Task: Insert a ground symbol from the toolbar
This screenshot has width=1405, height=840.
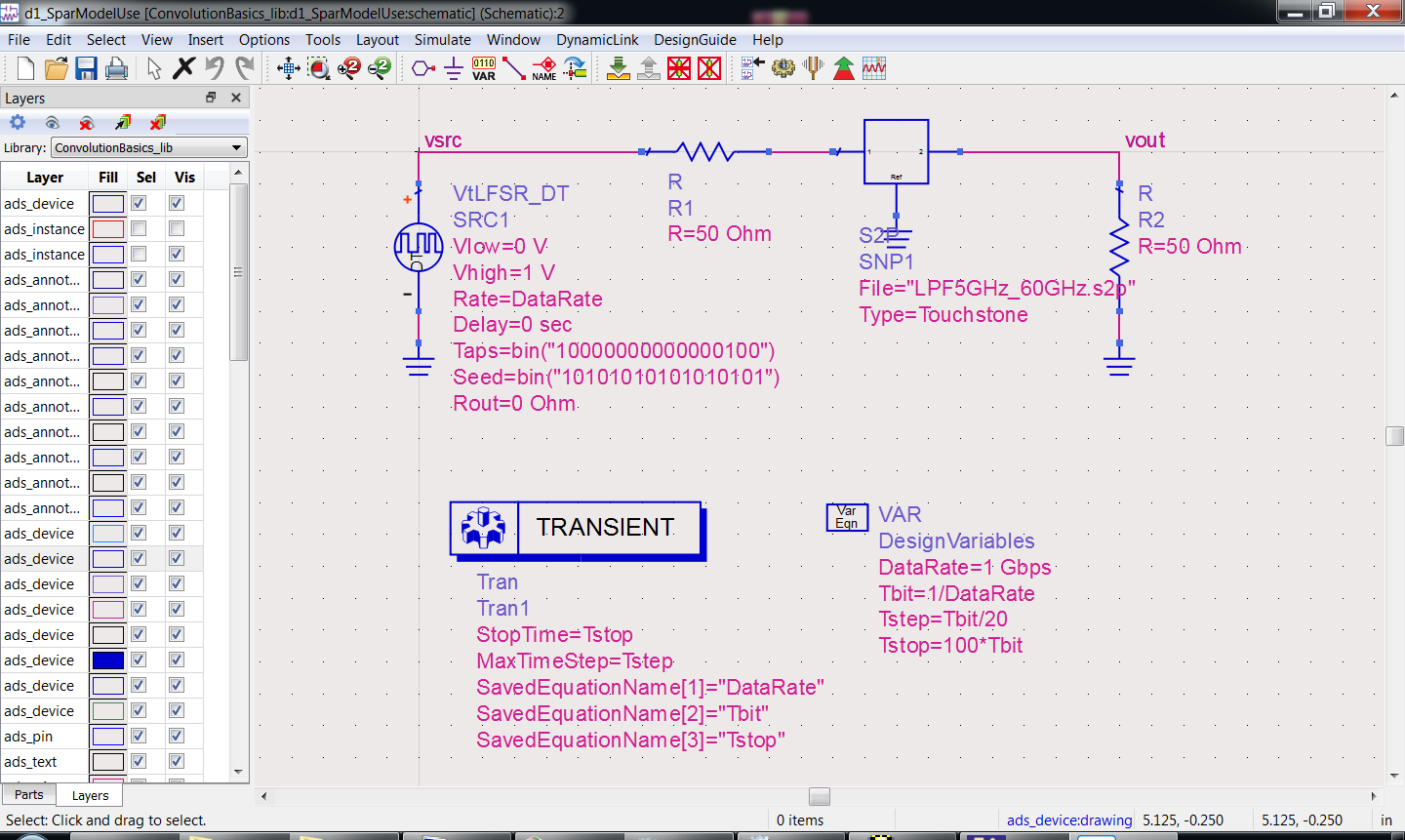Action: (x=454, y=68)
